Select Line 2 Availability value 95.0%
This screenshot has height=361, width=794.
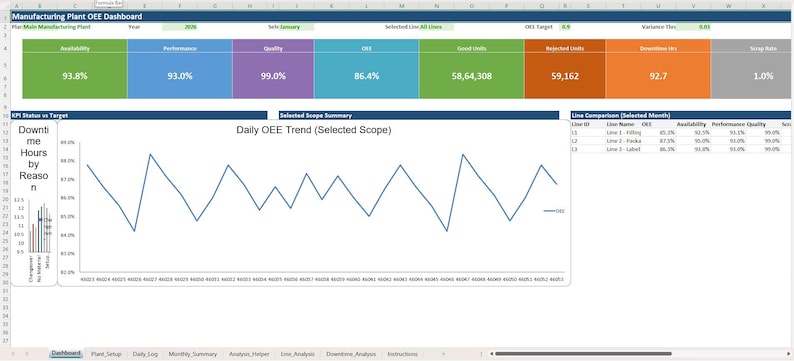click(693, 141)
